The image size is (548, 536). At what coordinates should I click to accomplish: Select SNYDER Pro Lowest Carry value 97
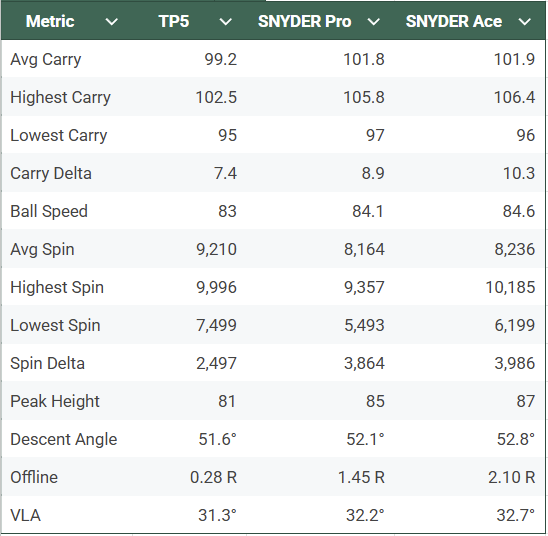click(375, 136)
